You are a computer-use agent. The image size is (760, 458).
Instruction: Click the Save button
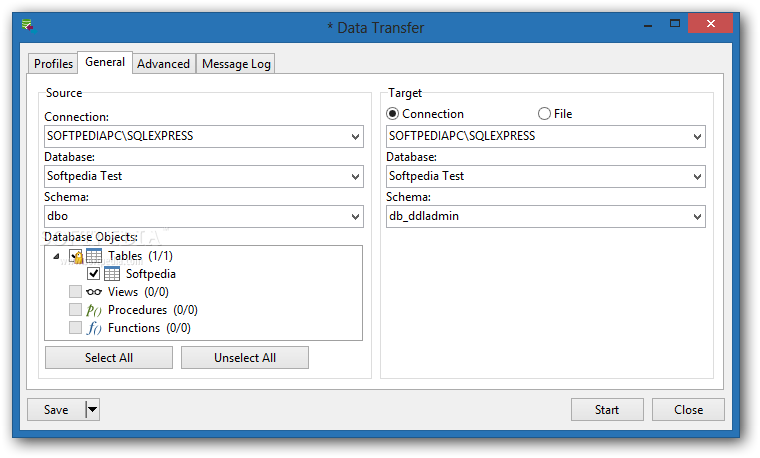pos(56,410)
